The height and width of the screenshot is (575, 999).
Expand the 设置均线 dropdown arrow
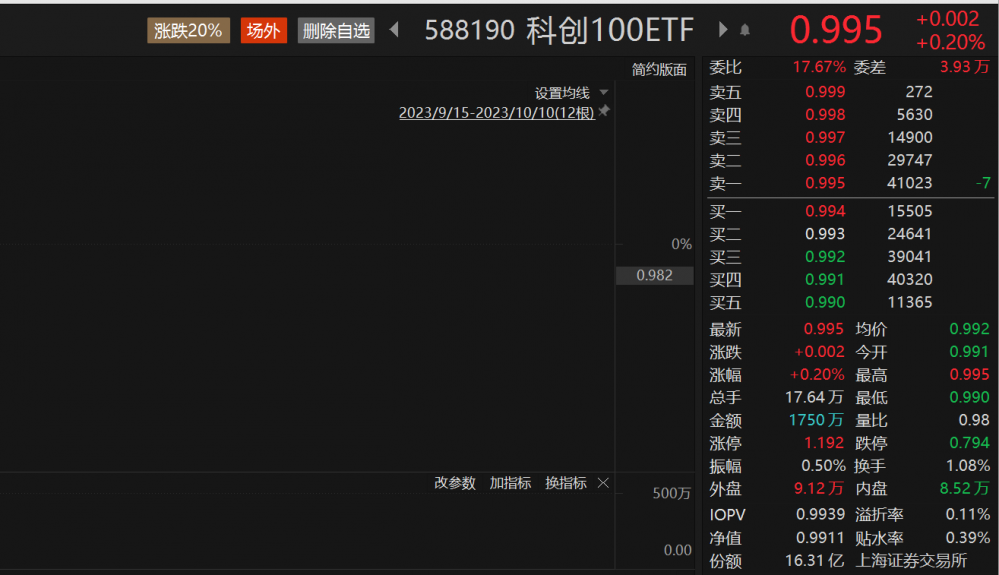(604, 93)
